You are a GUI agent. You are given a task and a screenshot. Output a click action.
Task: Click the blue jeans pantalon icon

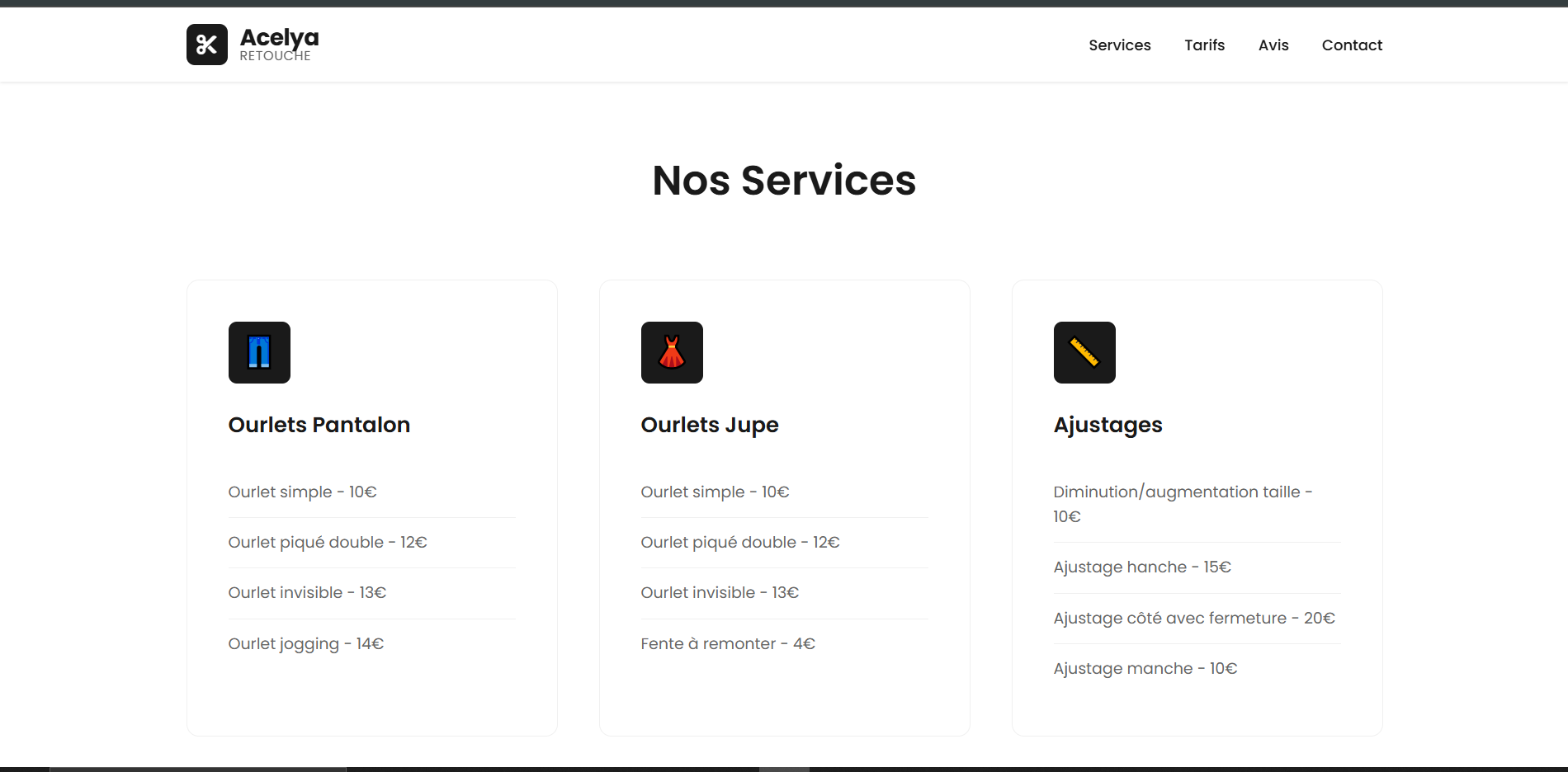[259, 352]
